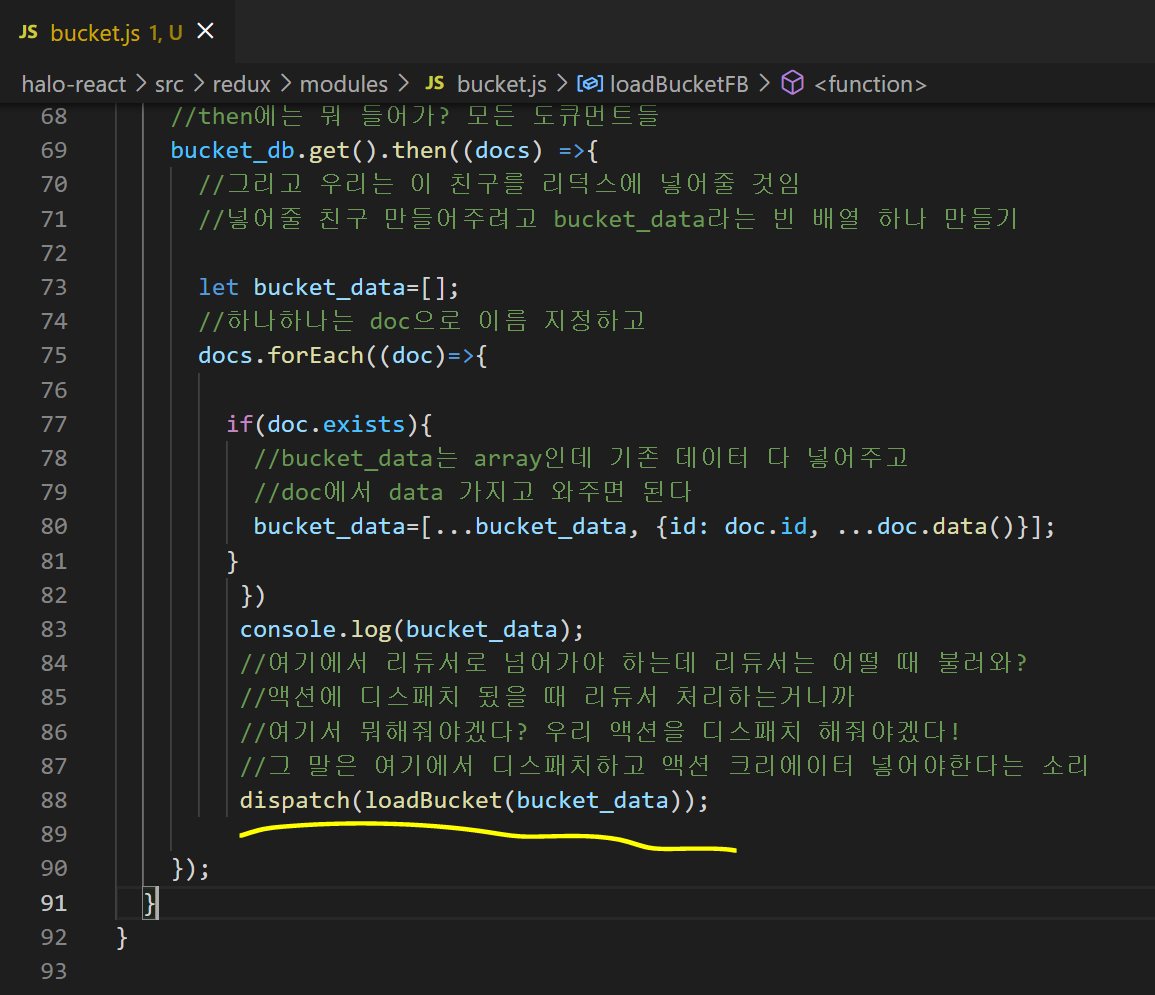Screen dimensions: 1155x995
Task: Click dispatch(loadBucket(bucket_data)); line
Action: pyautogui.click(x=474, y=801)
